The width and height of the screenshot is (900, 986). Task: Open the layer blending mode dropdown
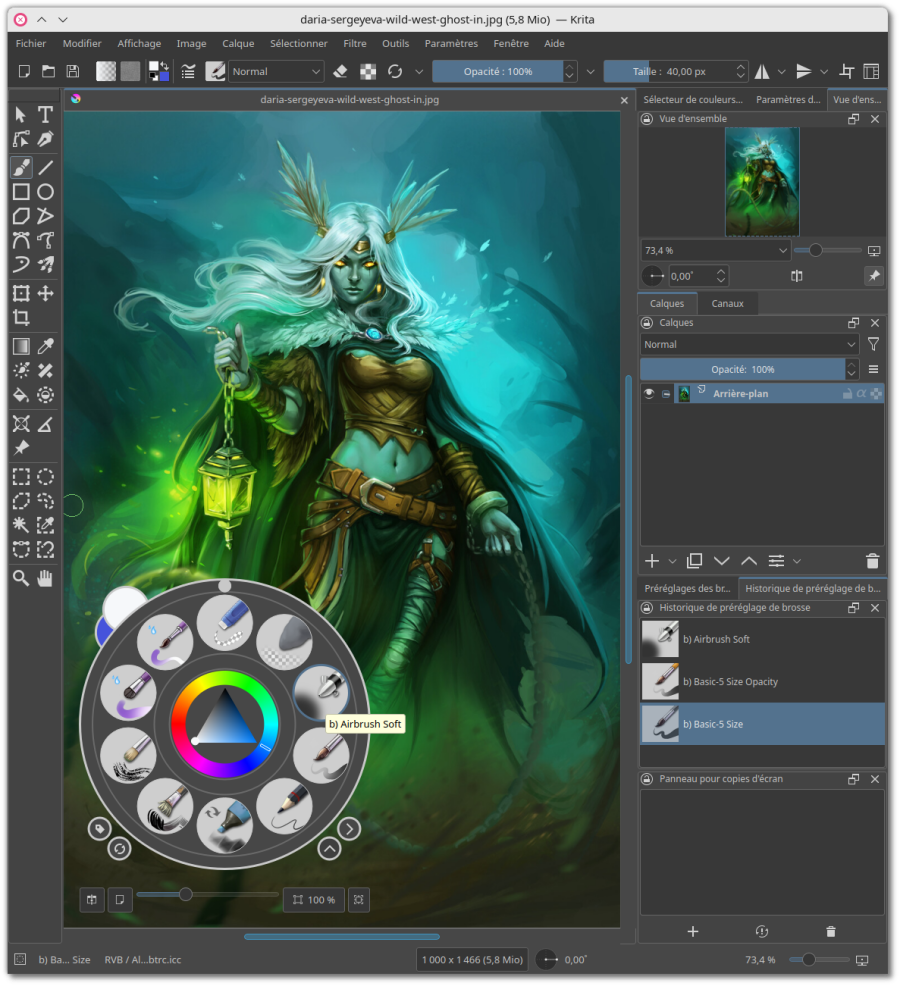[x=750, y=345]
